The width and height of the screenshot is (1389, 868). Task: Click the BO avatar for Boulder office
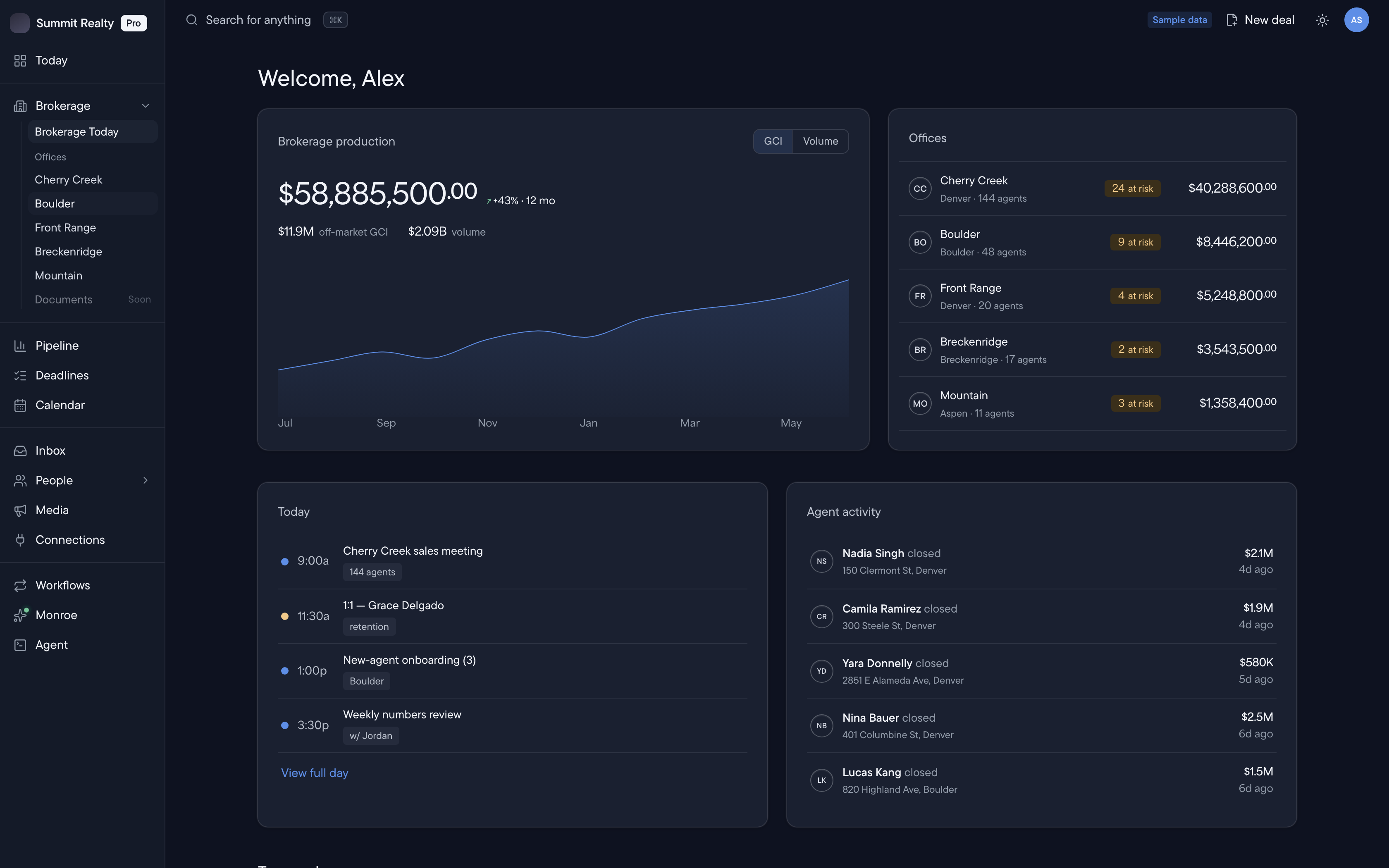point(920,242)
